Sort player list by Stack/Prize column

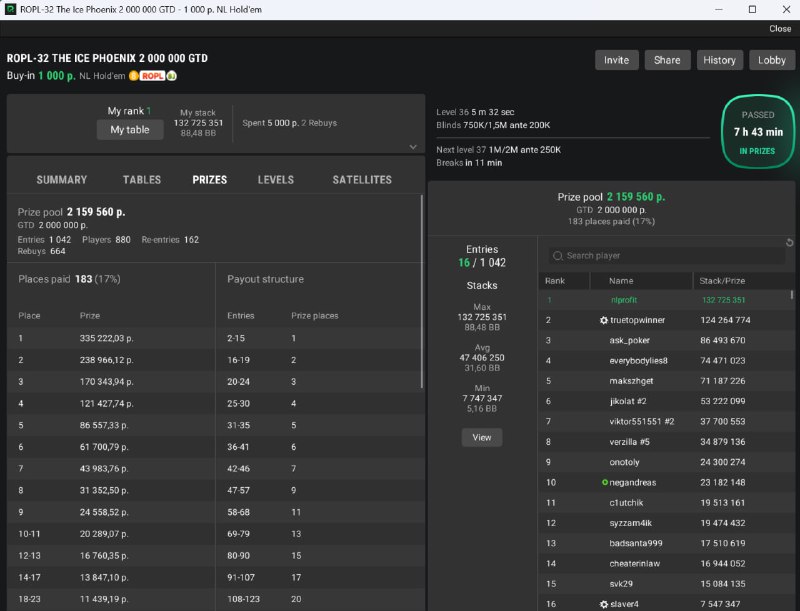pyautogui.click(x=725, y=281)
